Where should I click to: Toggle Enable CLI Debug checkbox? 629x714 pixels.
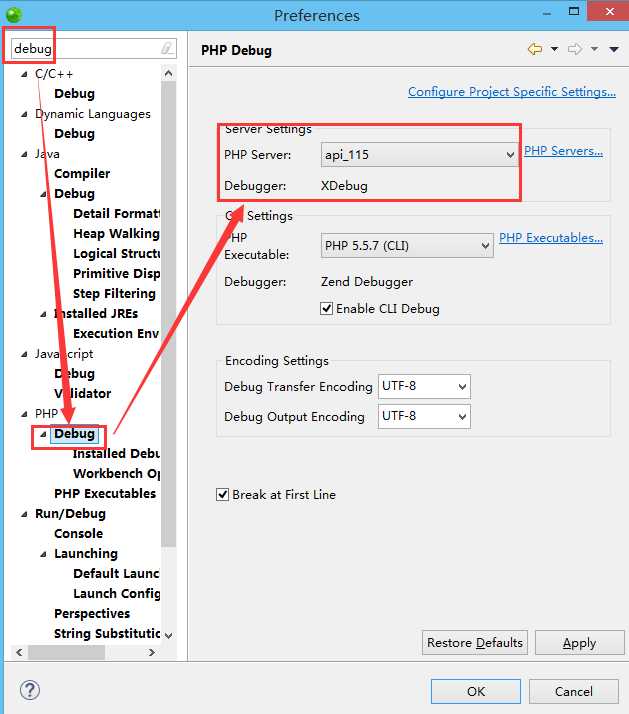326,309
